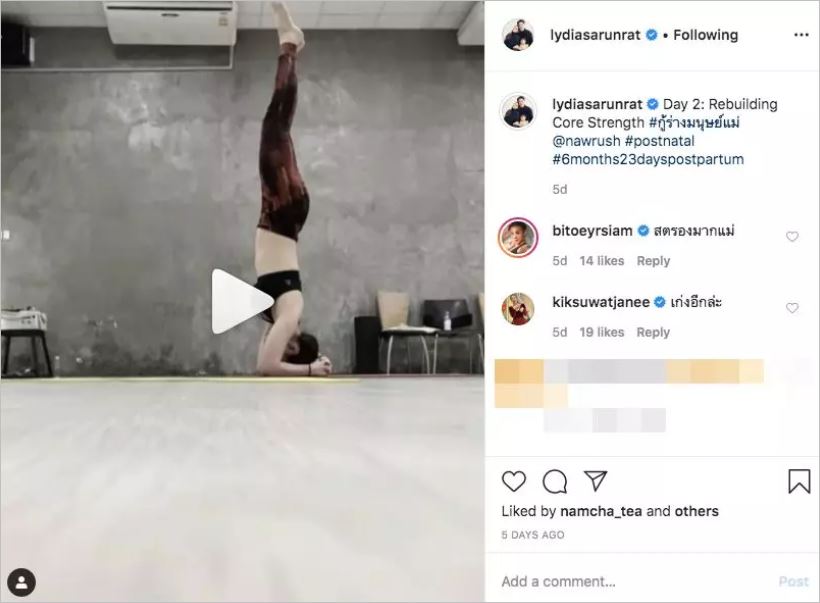Like kiksuwatjanee's comment
The image size is (820, 603).
click(x=792, y=308)
